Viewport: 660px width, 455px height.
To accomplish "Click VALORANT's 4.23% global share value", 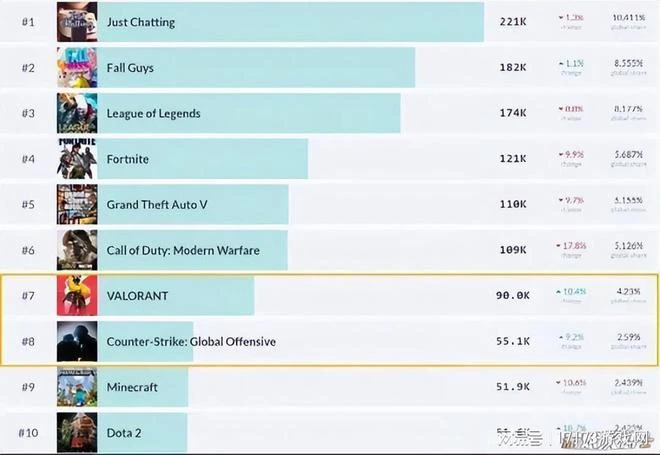I will click(x=627, y=292).
